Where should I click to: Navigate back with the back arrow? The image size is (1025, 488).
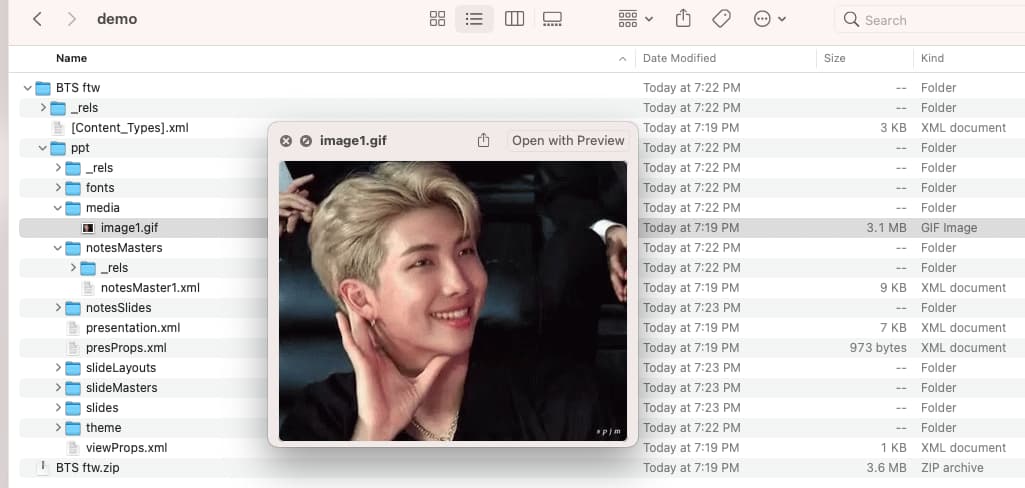37,19
